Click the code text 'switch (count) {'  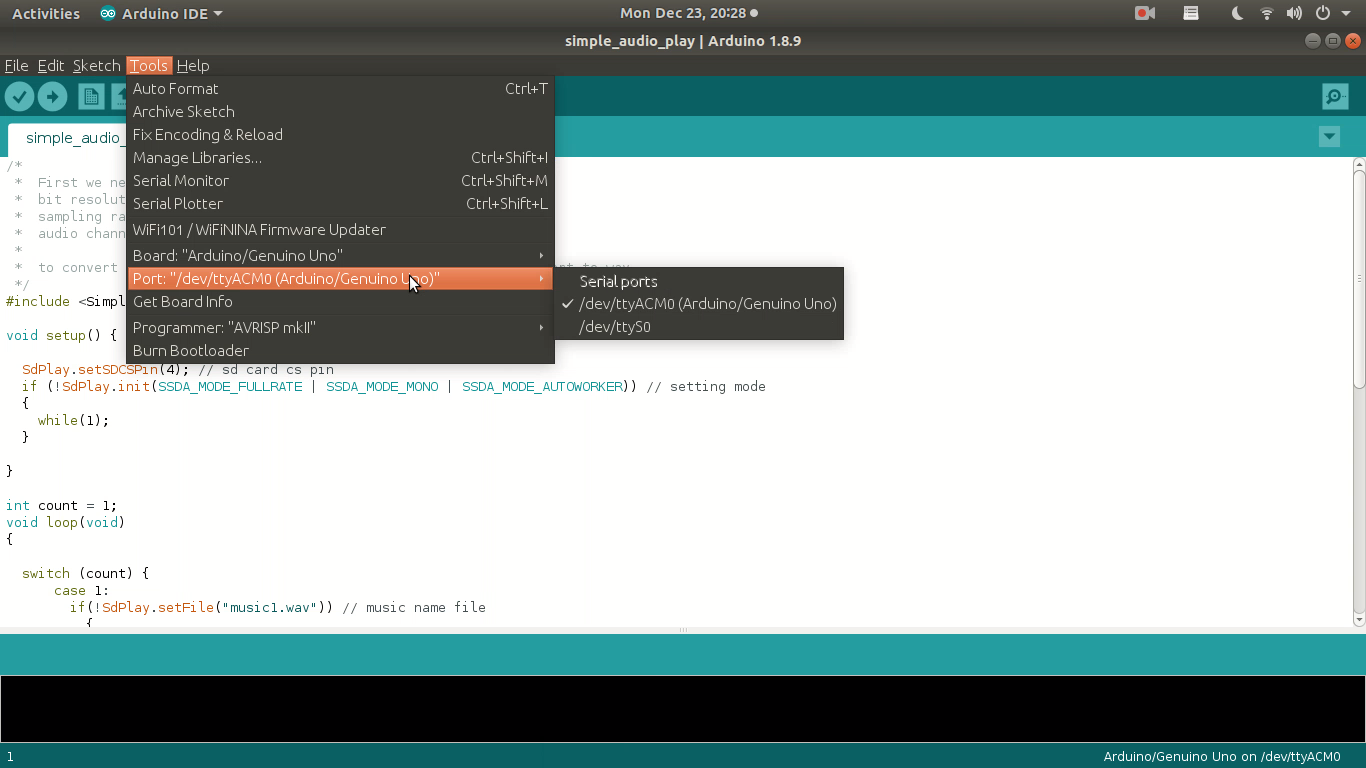85,574
